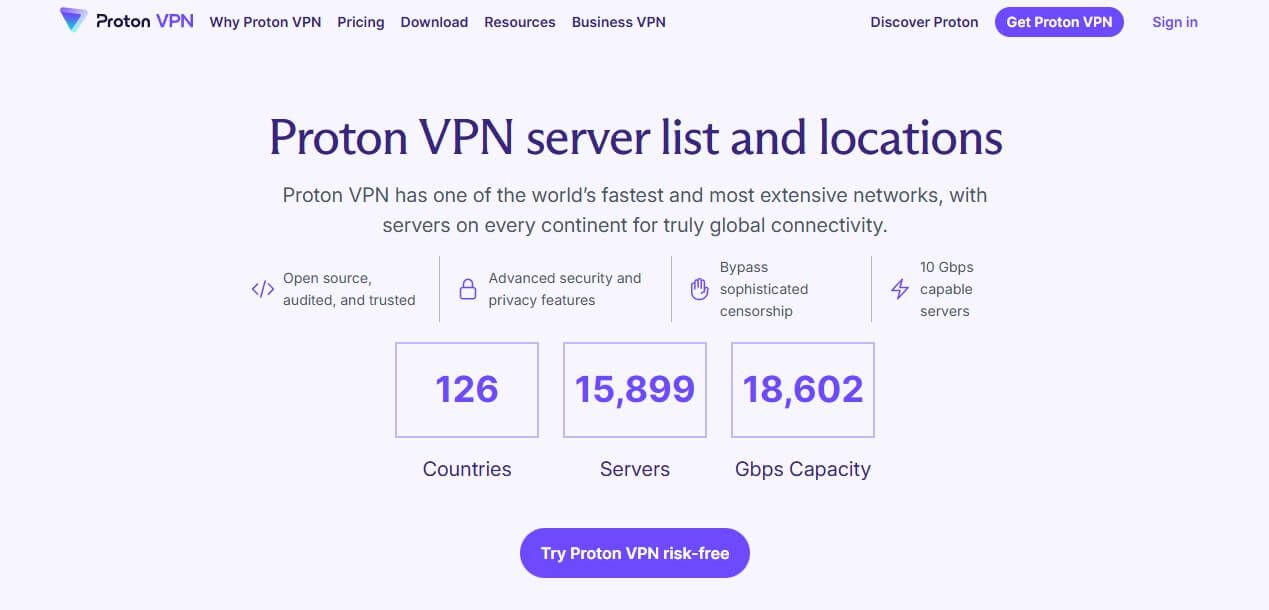1269x610 pixels.
Task: Click the lock icon beside privacy features
Action: 467,288
